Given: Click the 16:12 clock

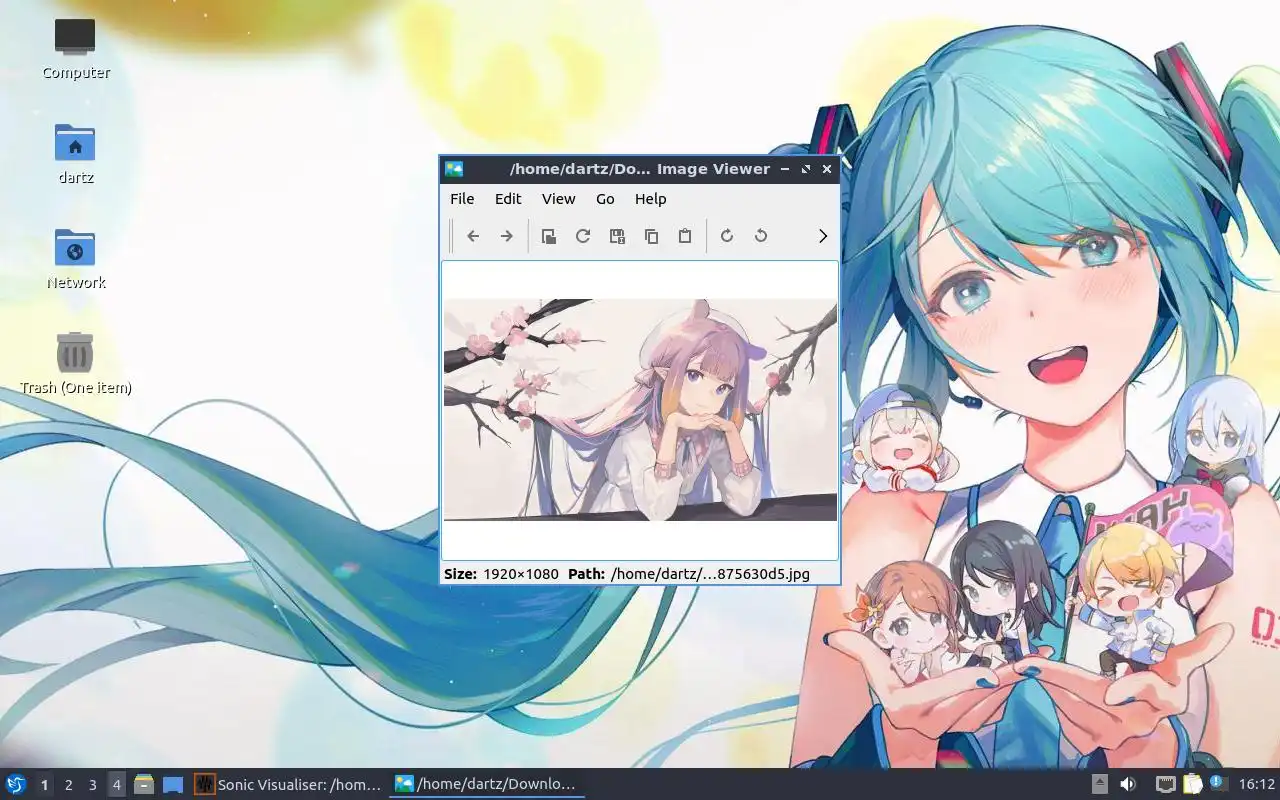Looking at the screenshot, I should click(1257, 785).
